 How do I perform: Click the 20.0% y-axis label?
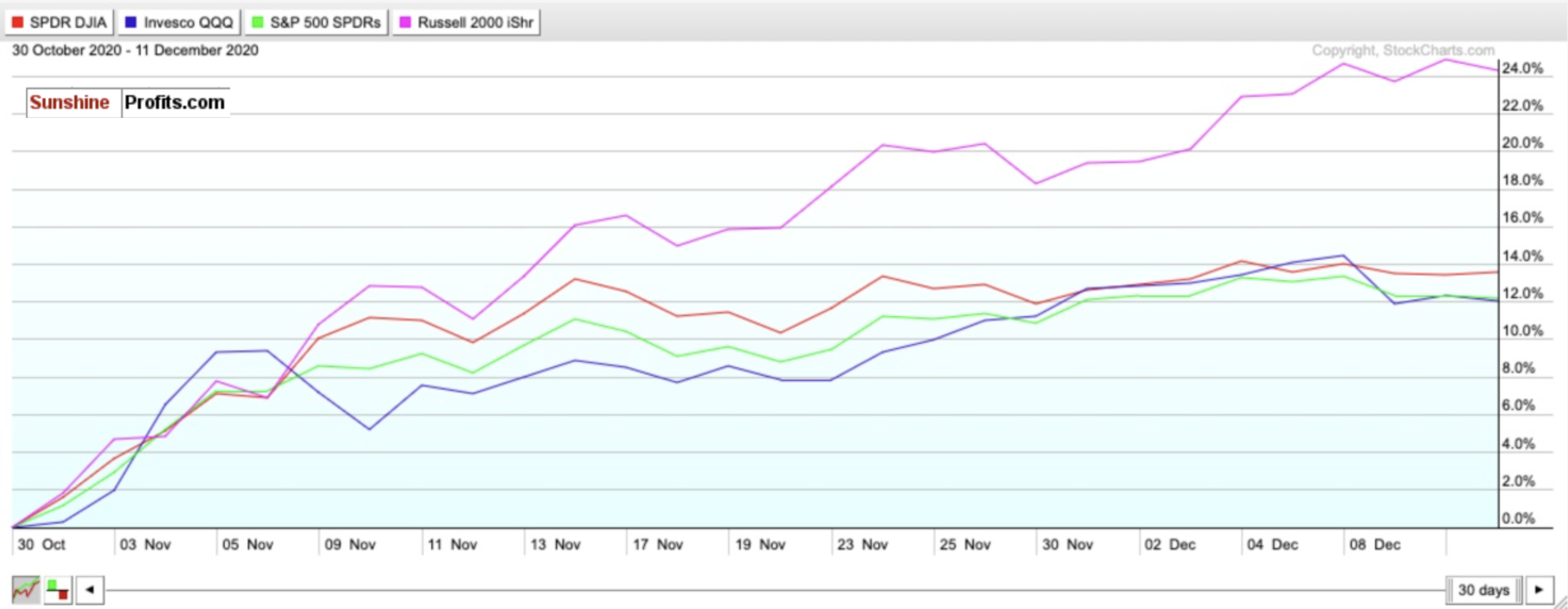(x=1523, y=143)
